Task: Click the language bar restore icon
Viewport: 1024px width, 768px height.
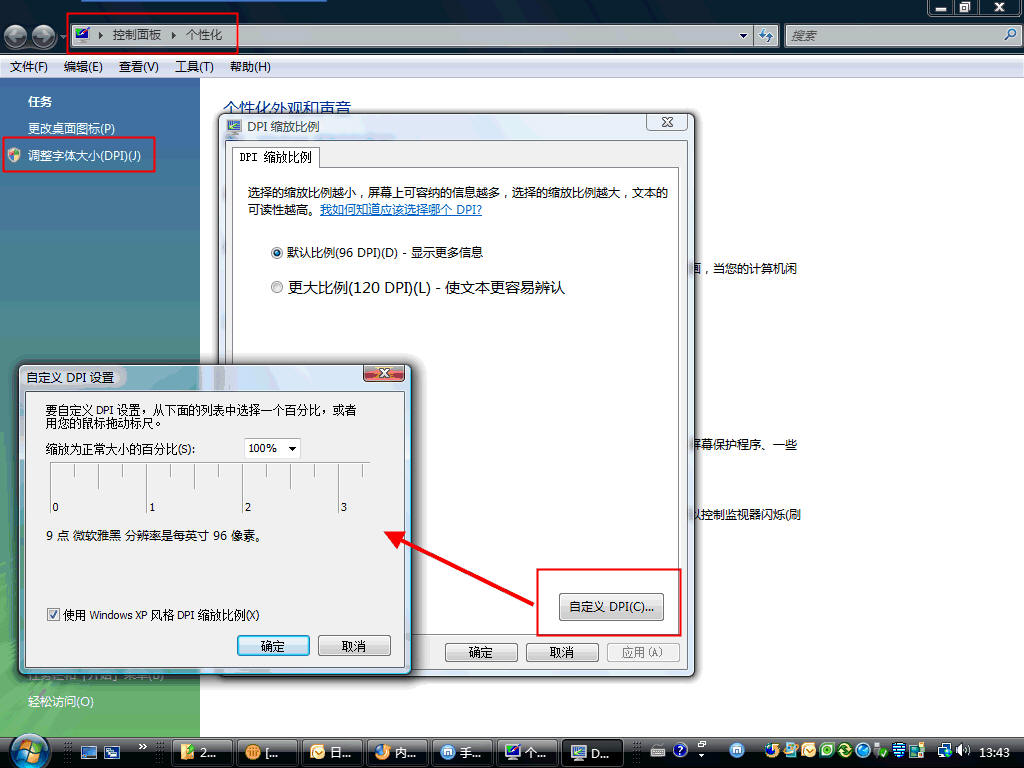Action: [x=702, y=744]
